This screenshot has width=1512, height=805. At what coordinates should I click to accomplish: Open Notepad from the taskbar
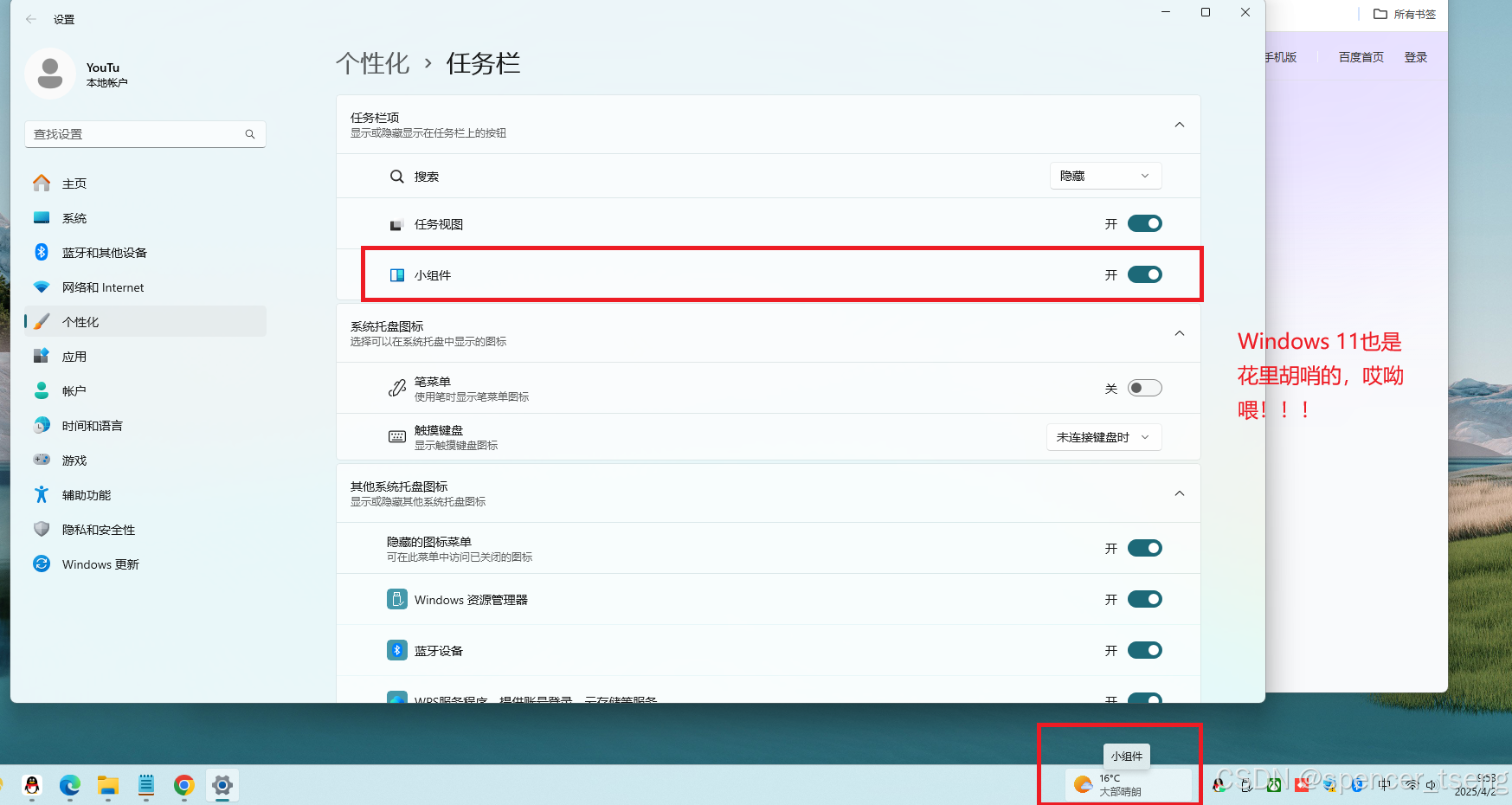pos(145,786)
